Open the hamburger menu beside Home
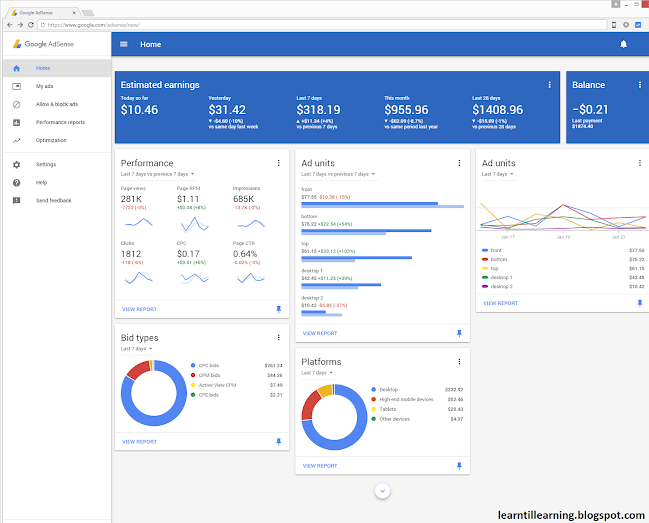This screenshot has height=523, width=649. 124,44
